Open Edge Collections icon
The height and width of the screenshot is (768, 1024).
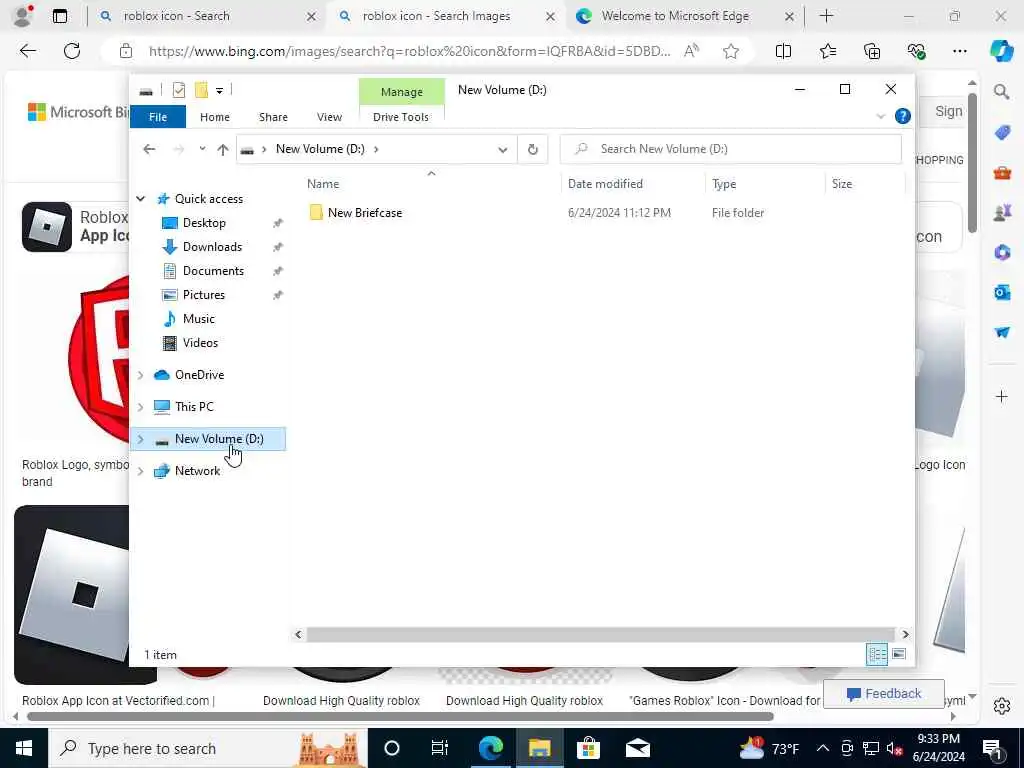point(872,51)
